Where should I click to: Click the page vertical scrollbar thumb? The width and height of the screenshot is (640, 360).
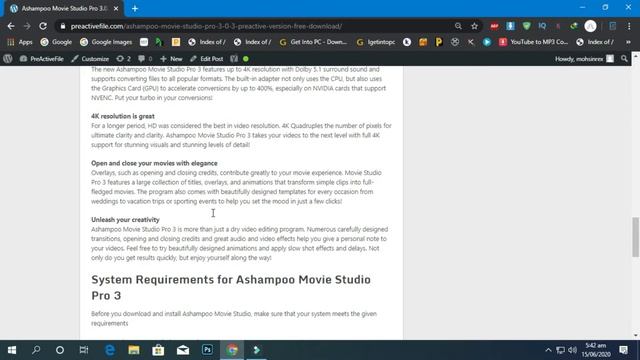[x=636, y=237]
